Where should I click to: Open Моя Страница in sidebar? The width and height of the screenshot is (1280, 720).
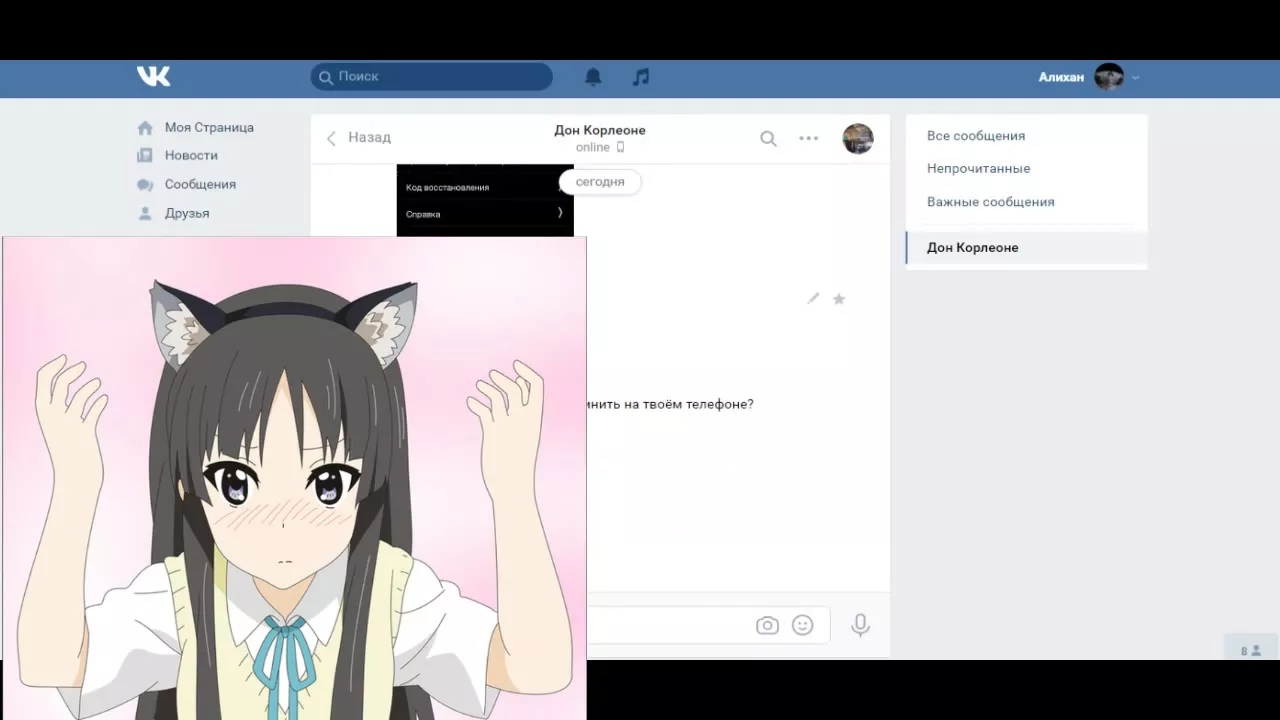click(209, 127)
